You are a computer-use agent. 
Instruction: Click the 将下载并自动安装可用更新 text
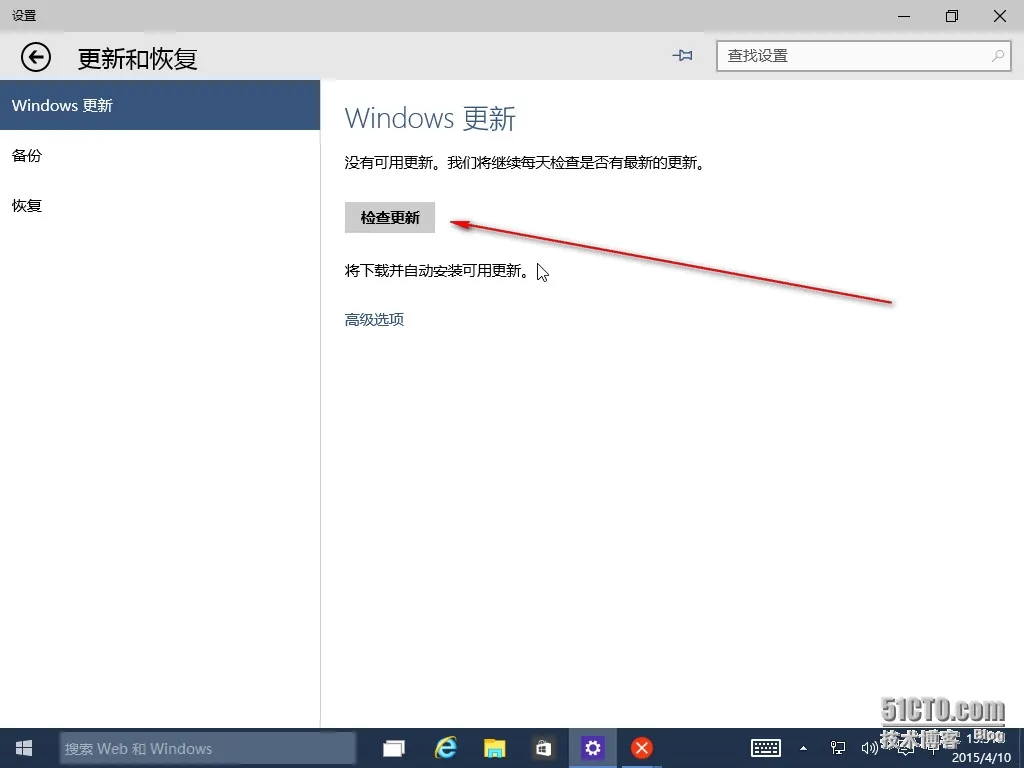click(437, 270)
